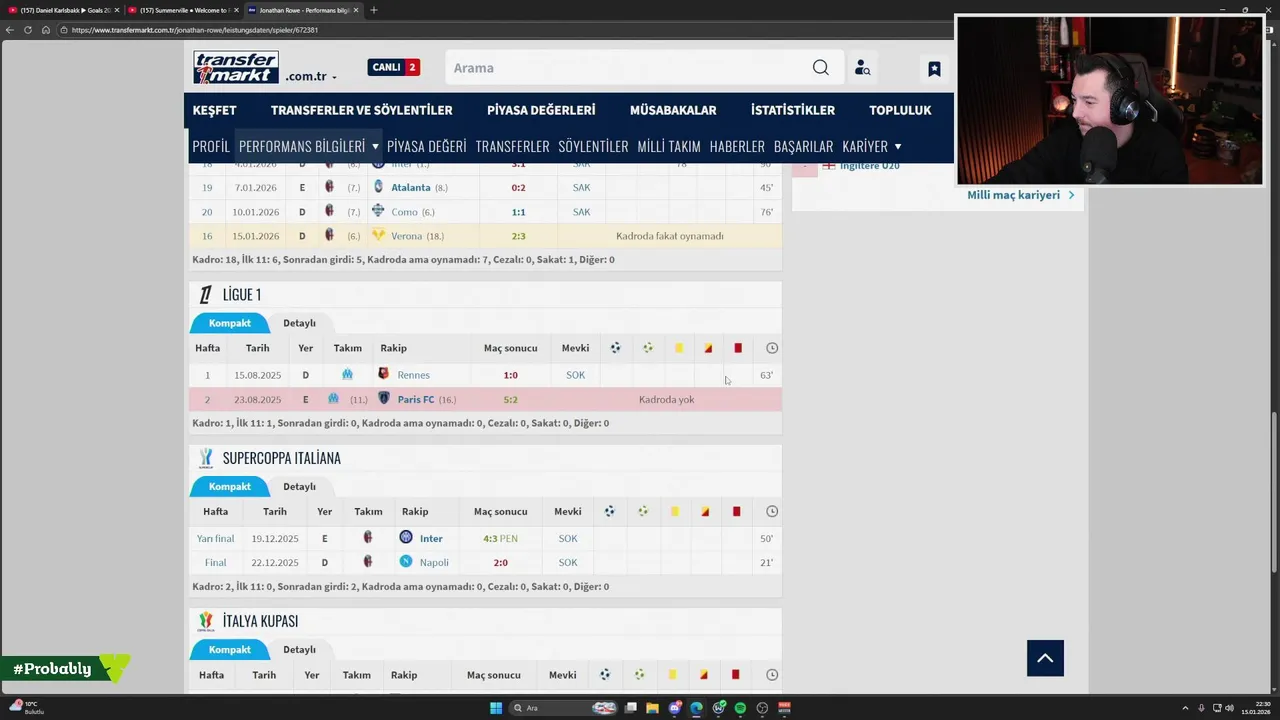
Task: Open the TOPLULUK menu
Action: 900,110
